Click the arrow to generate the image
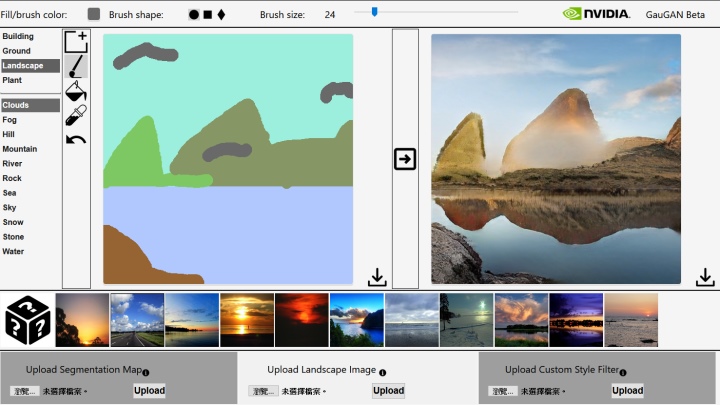The width and height of the screenshot is (720, 405). 405,159
